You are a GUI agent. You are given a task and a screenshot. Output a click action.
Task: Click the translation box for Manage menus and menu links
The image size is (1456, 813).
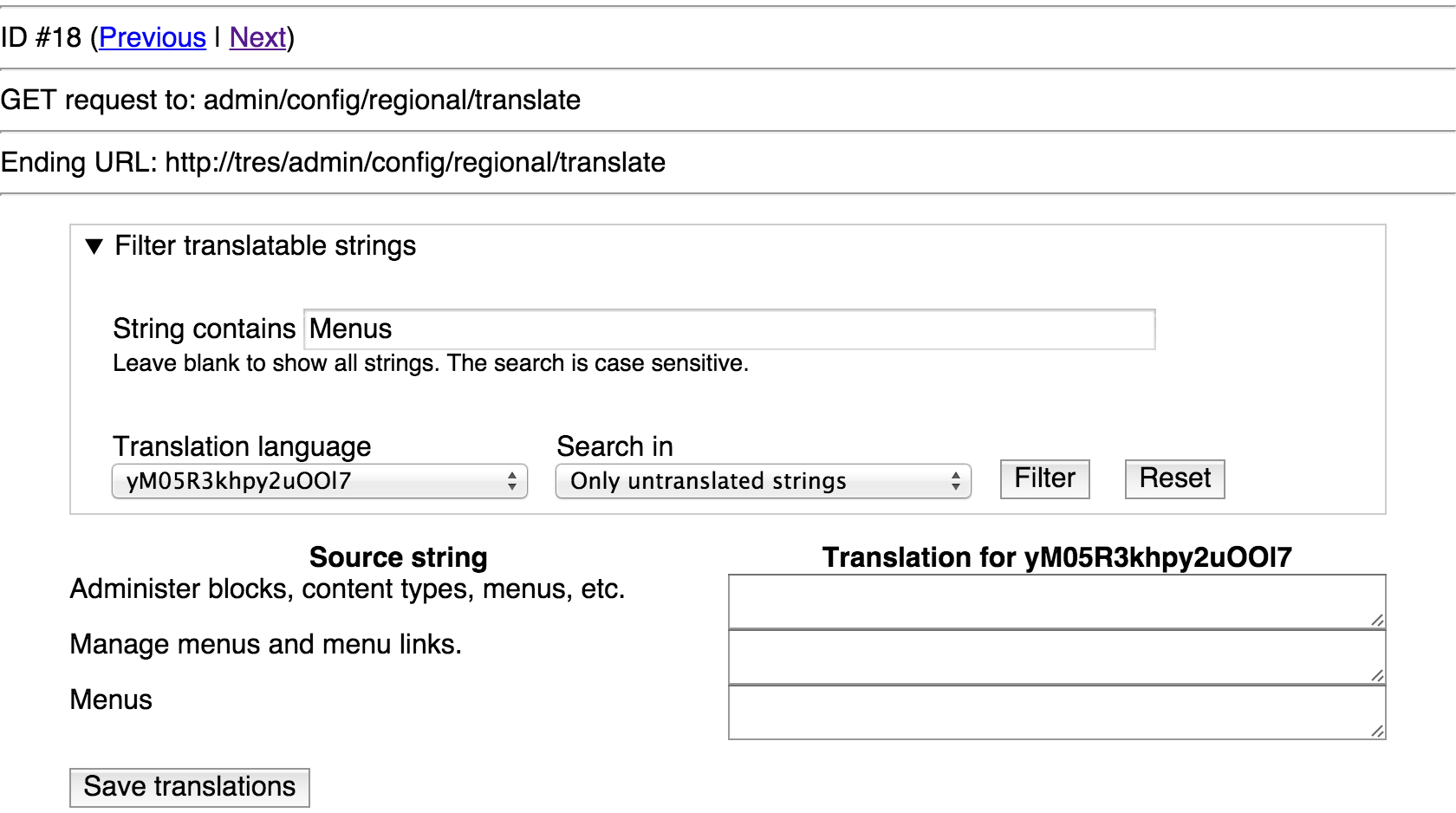[1057, 656]
